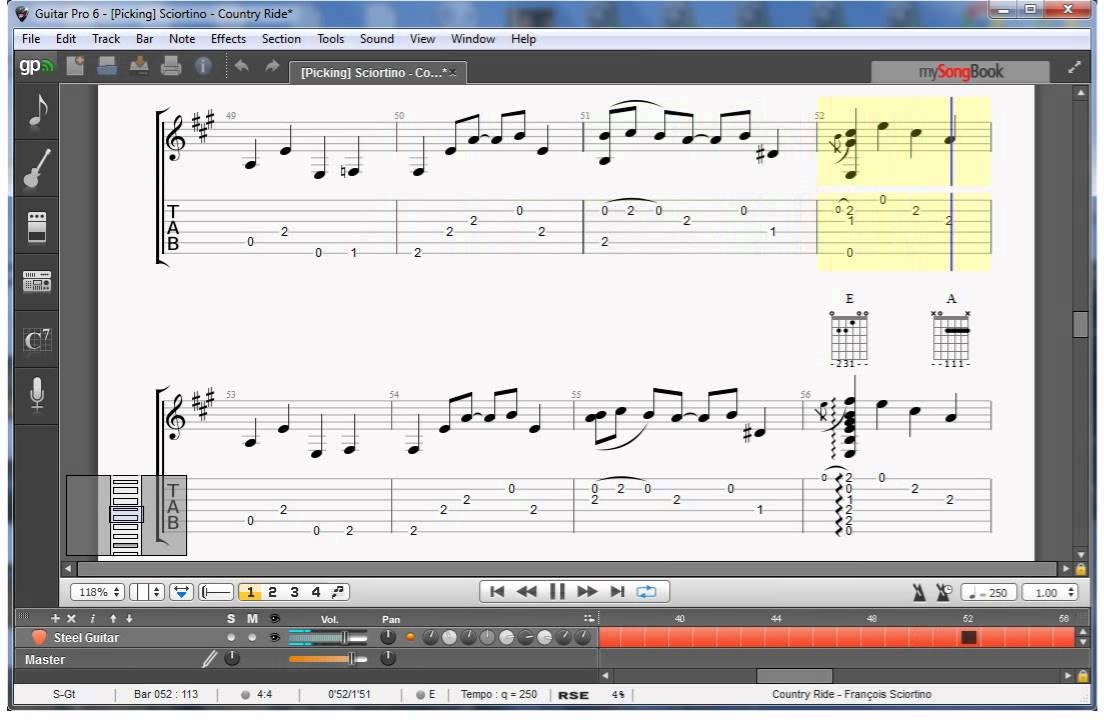
Task: Open the mySongBook tab
Action: pyautogui.click(x=960, y=72)
